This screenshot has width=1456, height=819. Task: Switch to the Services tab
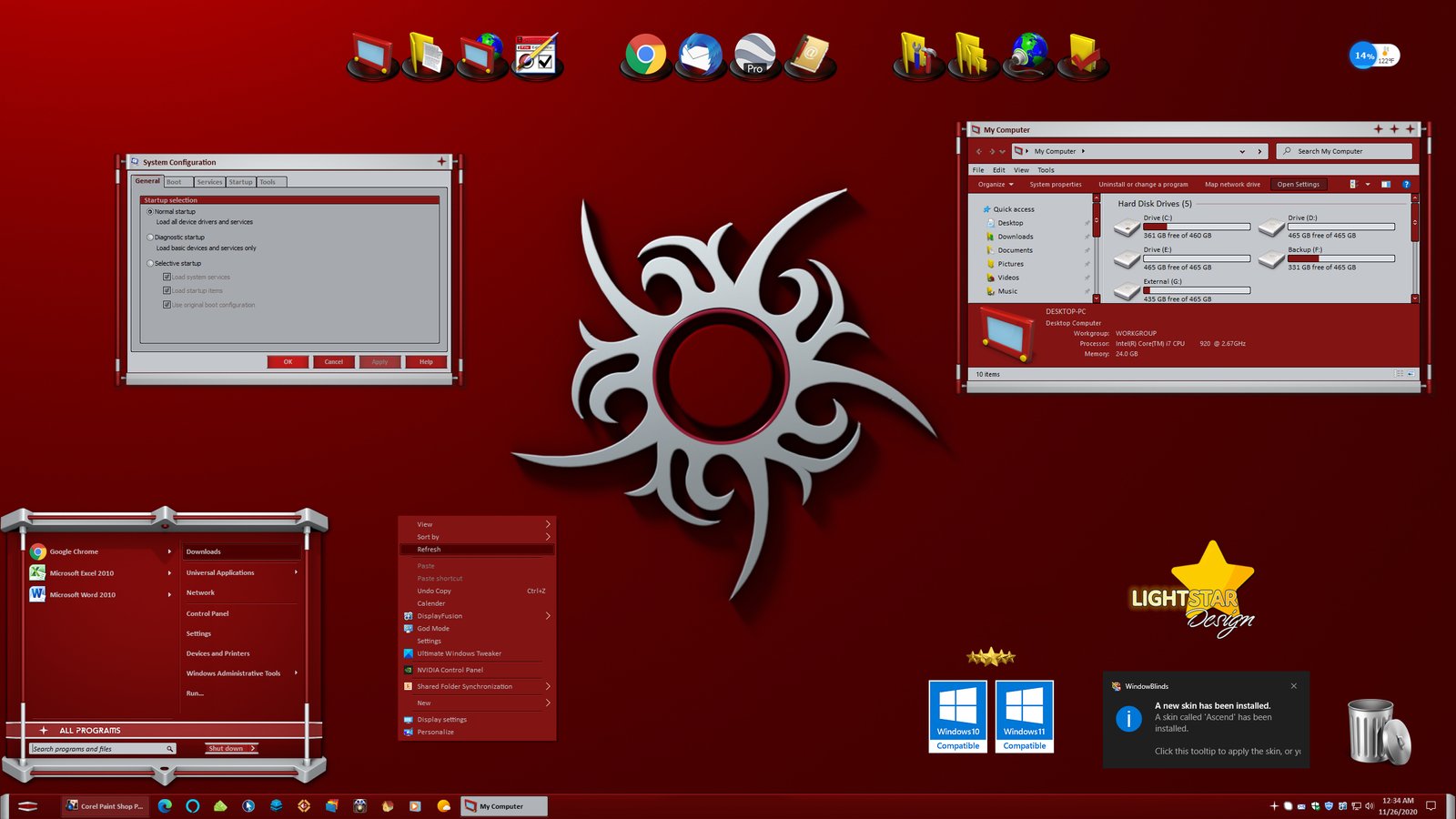[209, 182]
